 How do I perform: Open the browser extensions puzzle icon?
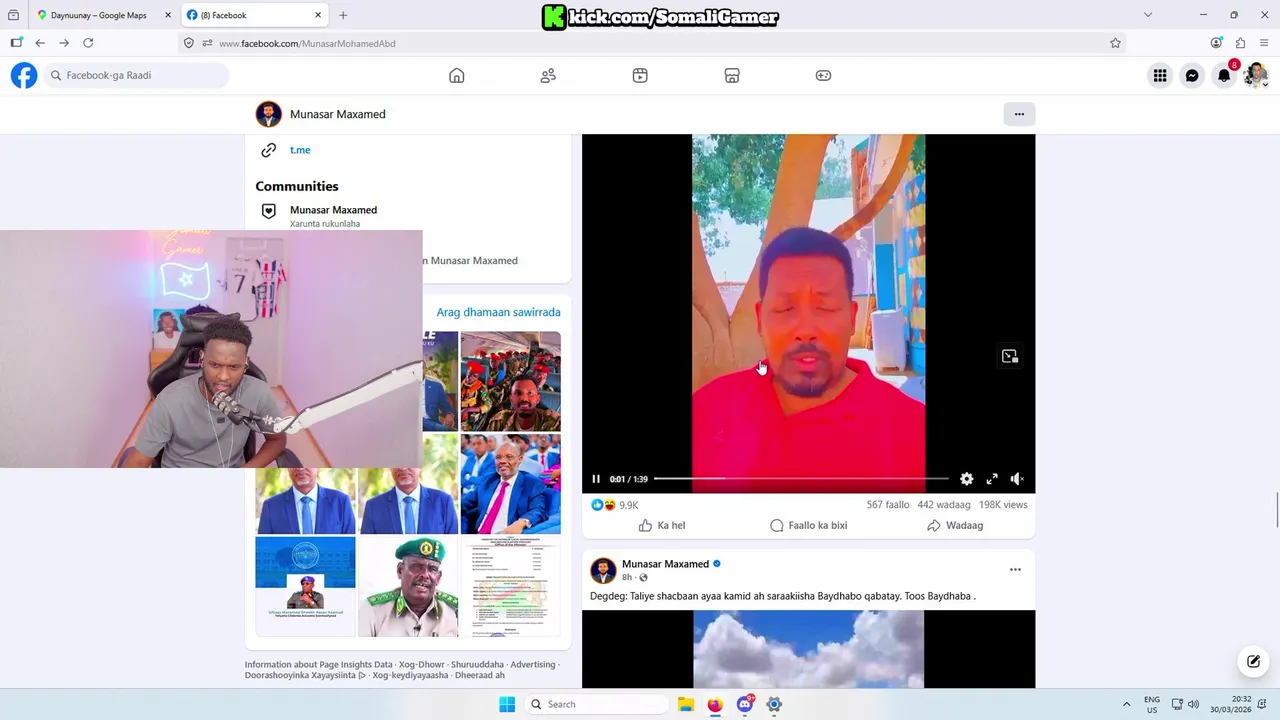[1240, 43]
